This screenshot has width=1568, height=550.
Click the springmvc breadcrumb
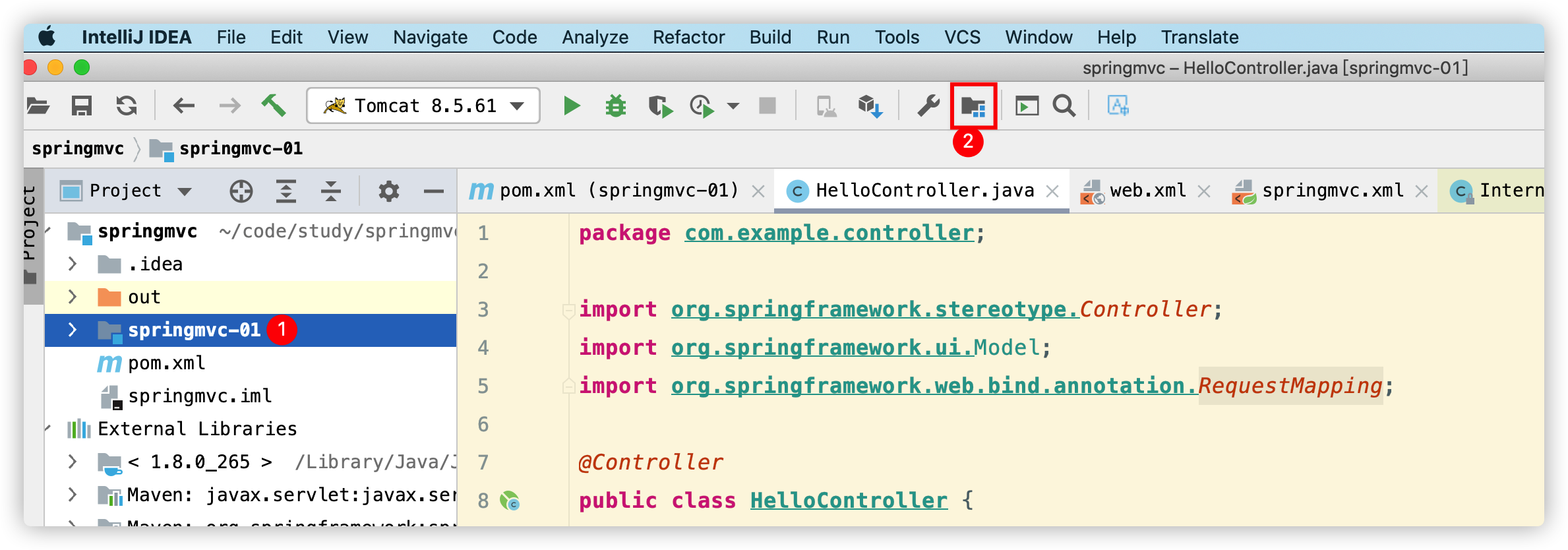(x=78, y=148)
